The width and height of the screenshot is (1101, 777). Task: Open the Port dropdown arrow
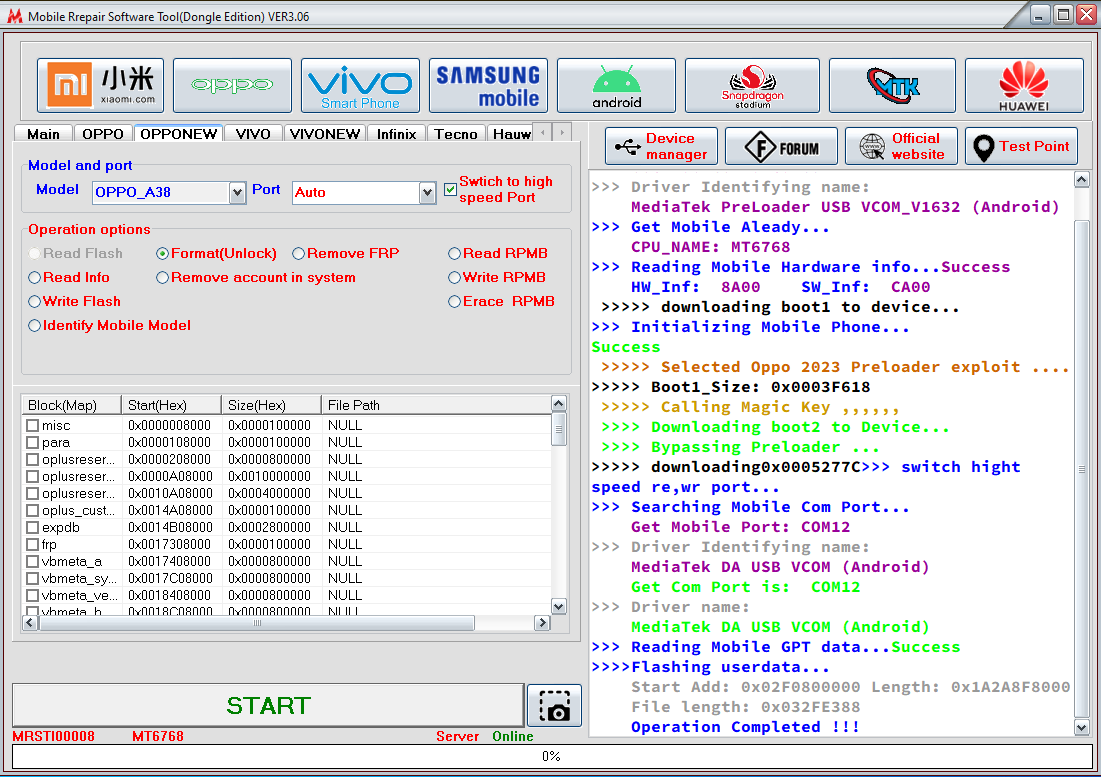pos(427,192)
